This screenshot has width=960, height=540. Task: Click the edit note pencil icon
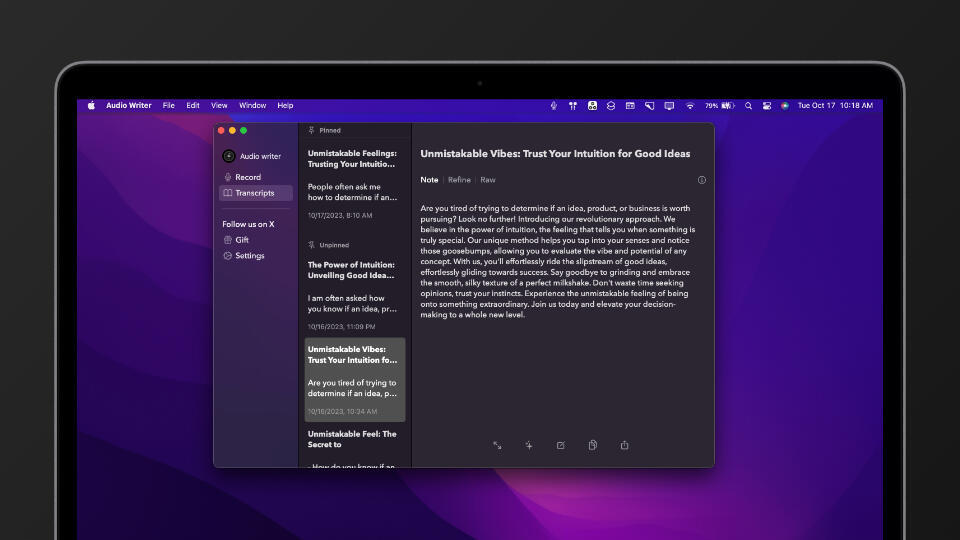click(561, 445)
